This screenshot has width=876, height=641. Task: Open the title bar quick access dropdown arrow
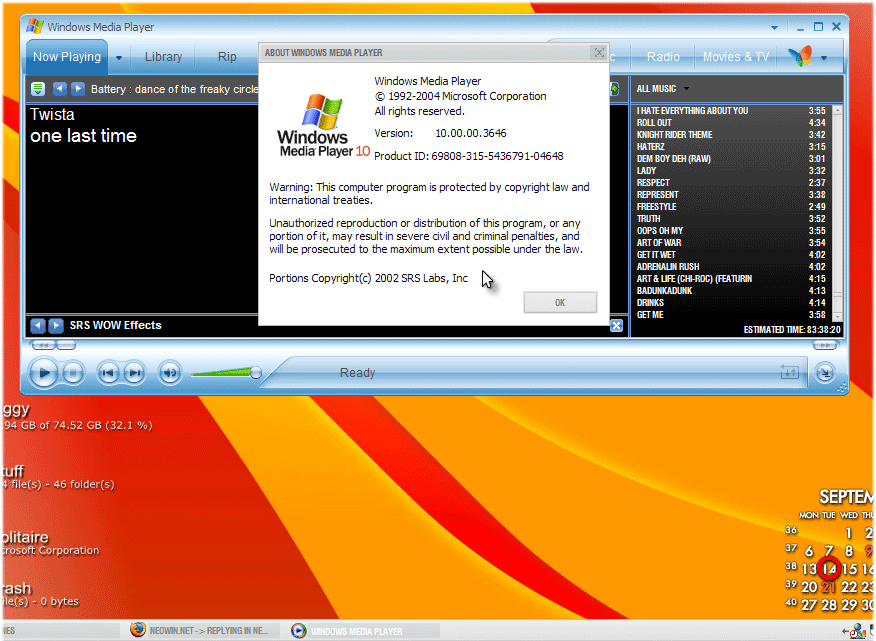pyautogui.click(x=774, y=27)
